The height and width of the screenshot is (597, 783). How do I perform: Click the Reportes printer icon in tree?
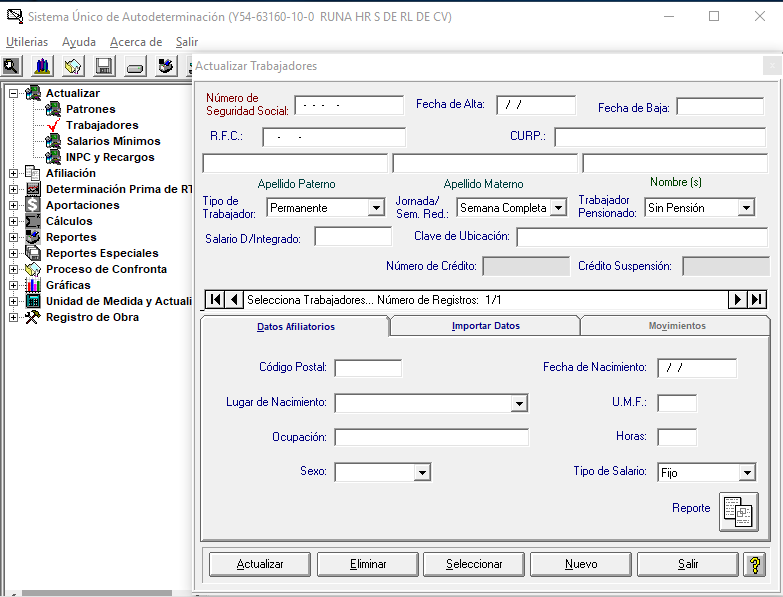pos(32,237)
